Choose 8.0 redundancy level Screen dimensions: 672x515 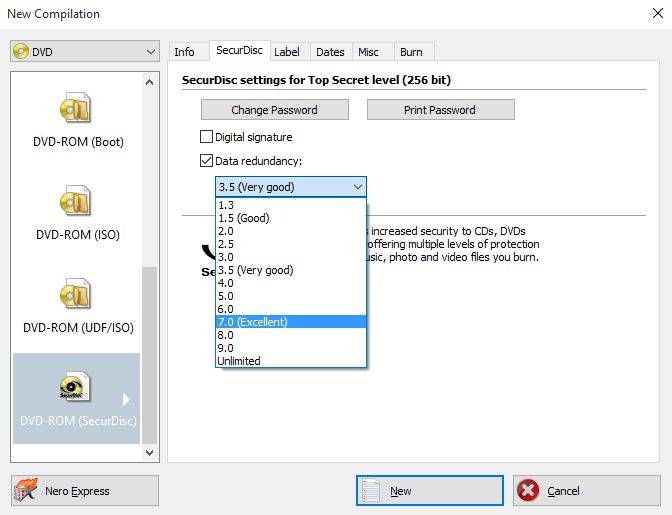(291, 335)
